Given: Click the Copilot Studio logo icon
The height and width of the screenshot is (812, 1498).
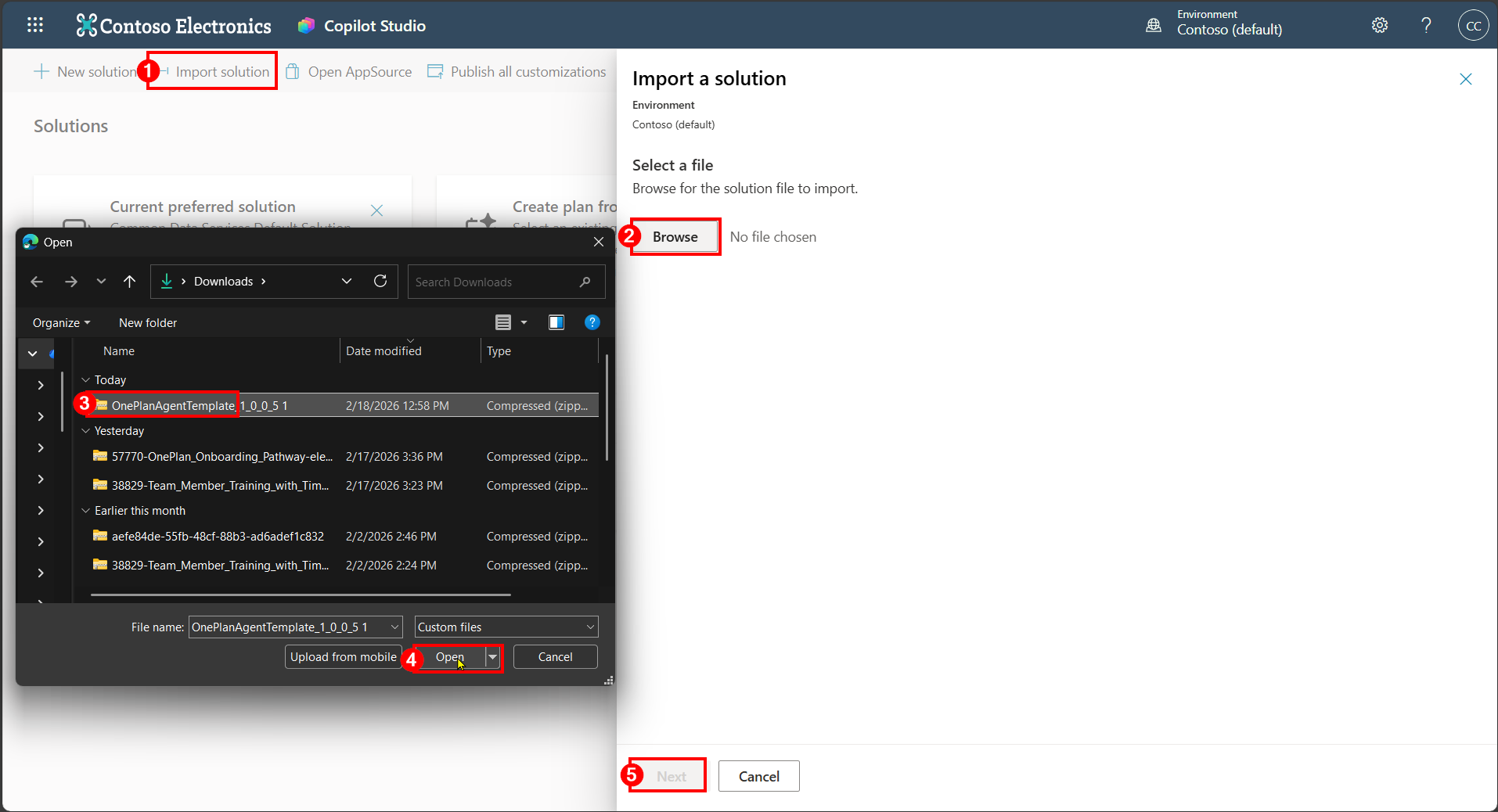Looking at the screenshot, I should (306, 26).
